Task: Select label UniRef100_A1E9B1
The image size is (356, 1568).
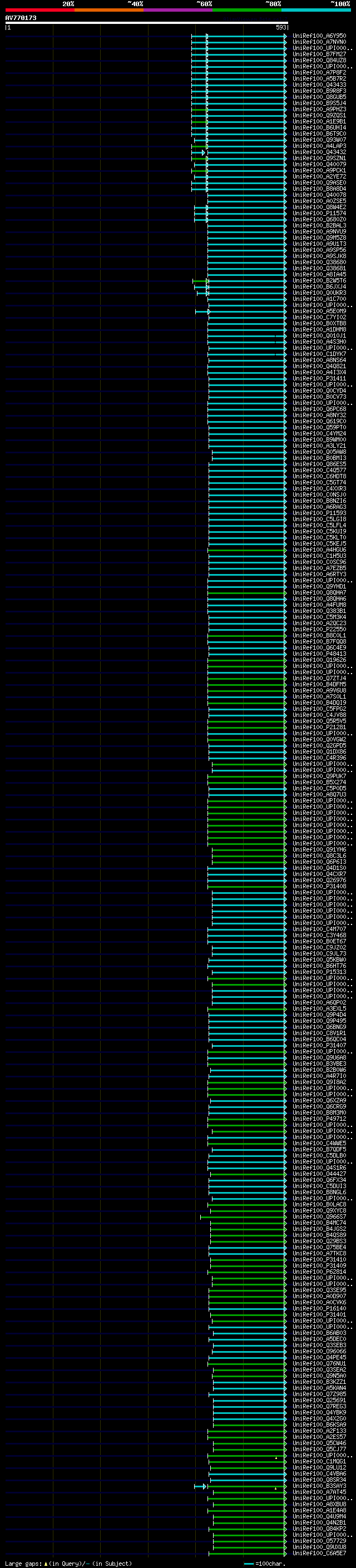Action: pos(319,122)
